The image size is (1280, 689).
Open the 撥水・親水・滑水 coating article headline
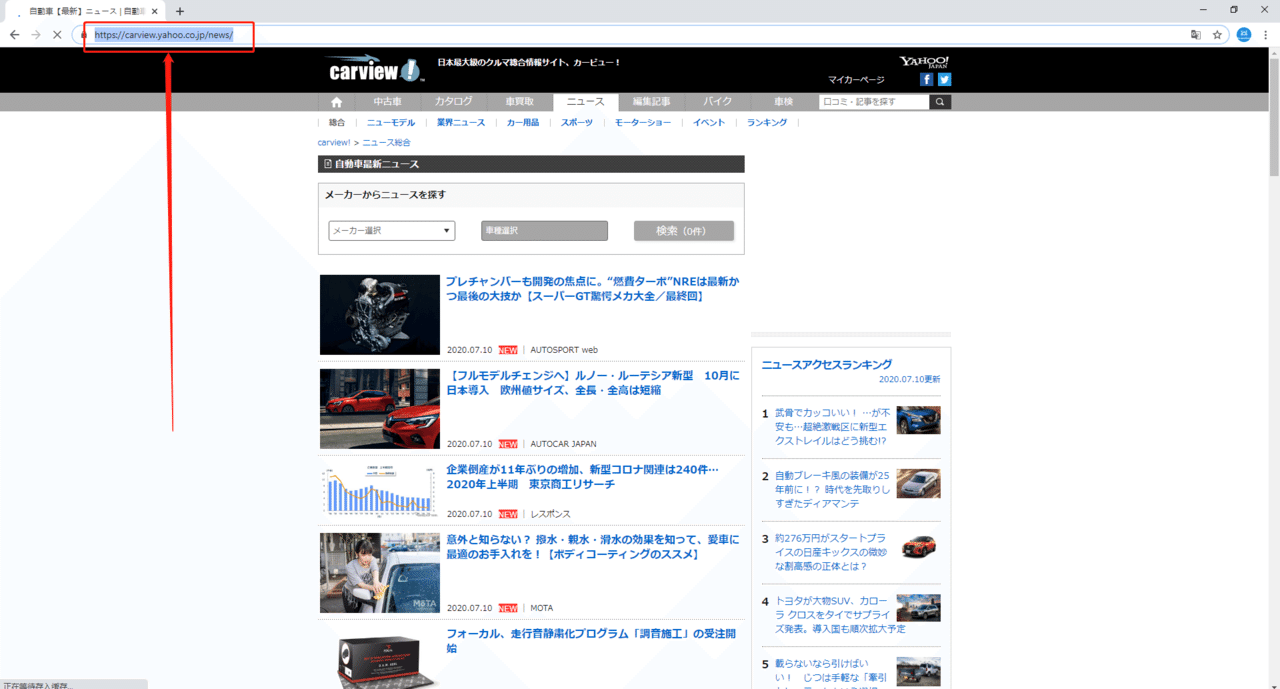point(592,547)
